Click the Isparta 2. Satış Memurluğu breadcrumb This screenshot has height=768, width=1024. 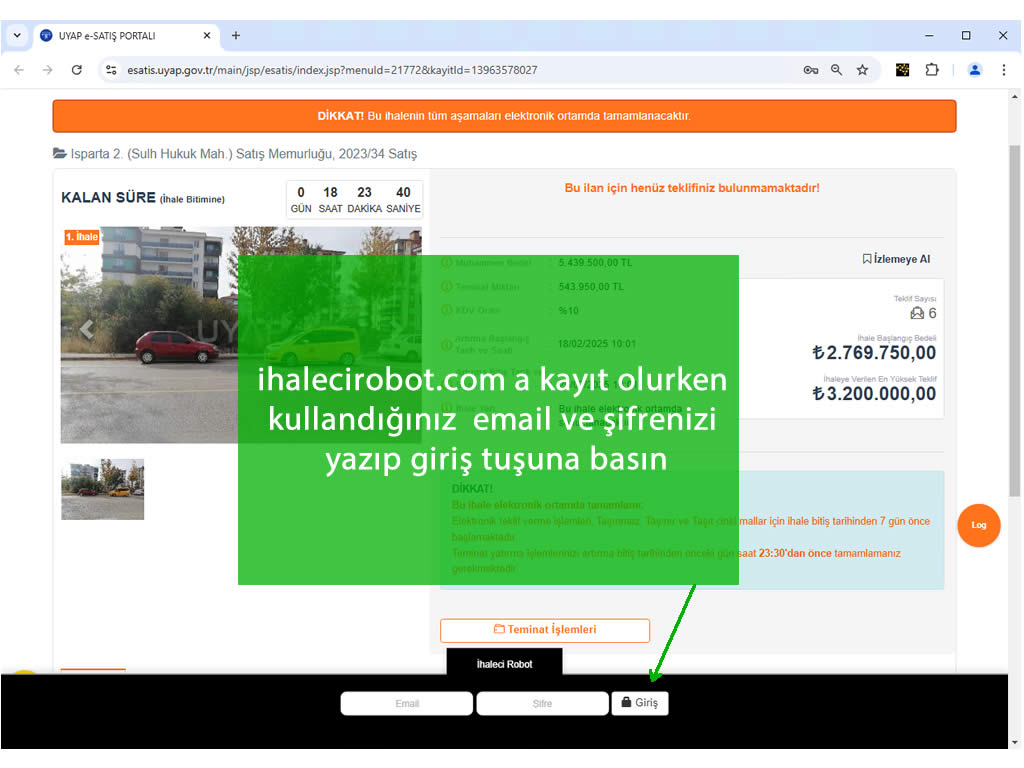pos(244,154)
